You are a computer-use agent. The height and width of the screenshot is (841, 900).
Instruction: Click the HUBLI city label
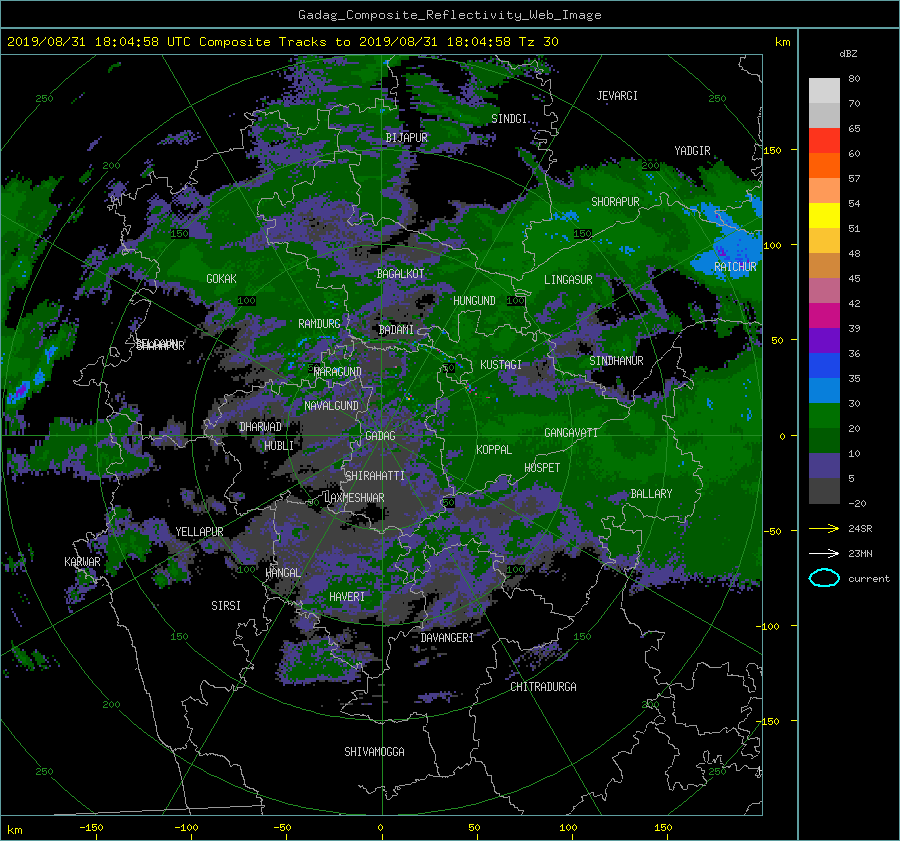pyautogui.click(x=279, y=445)
